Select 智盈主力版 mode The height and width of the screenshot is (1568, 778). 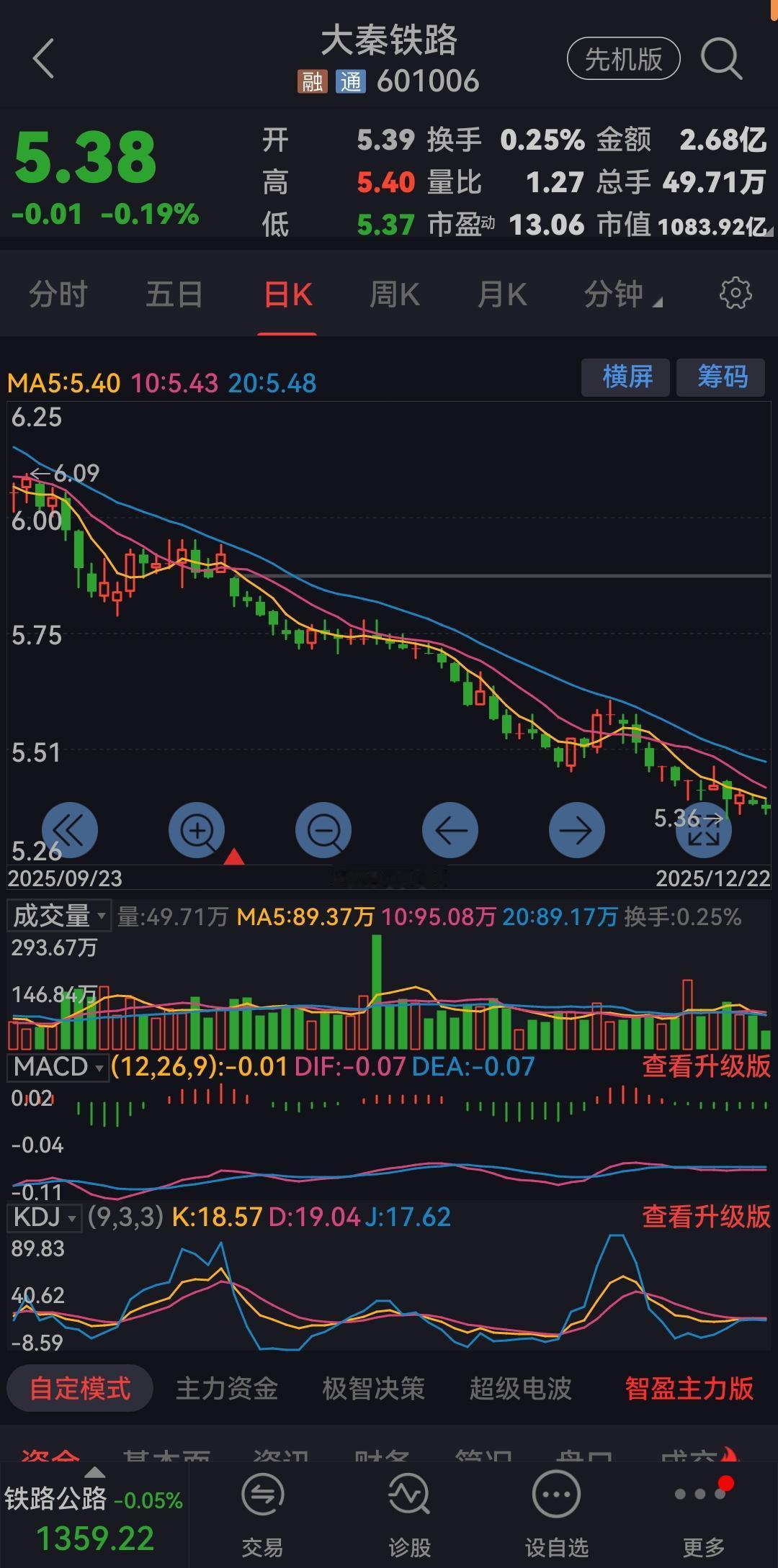tap(689, 1388)
